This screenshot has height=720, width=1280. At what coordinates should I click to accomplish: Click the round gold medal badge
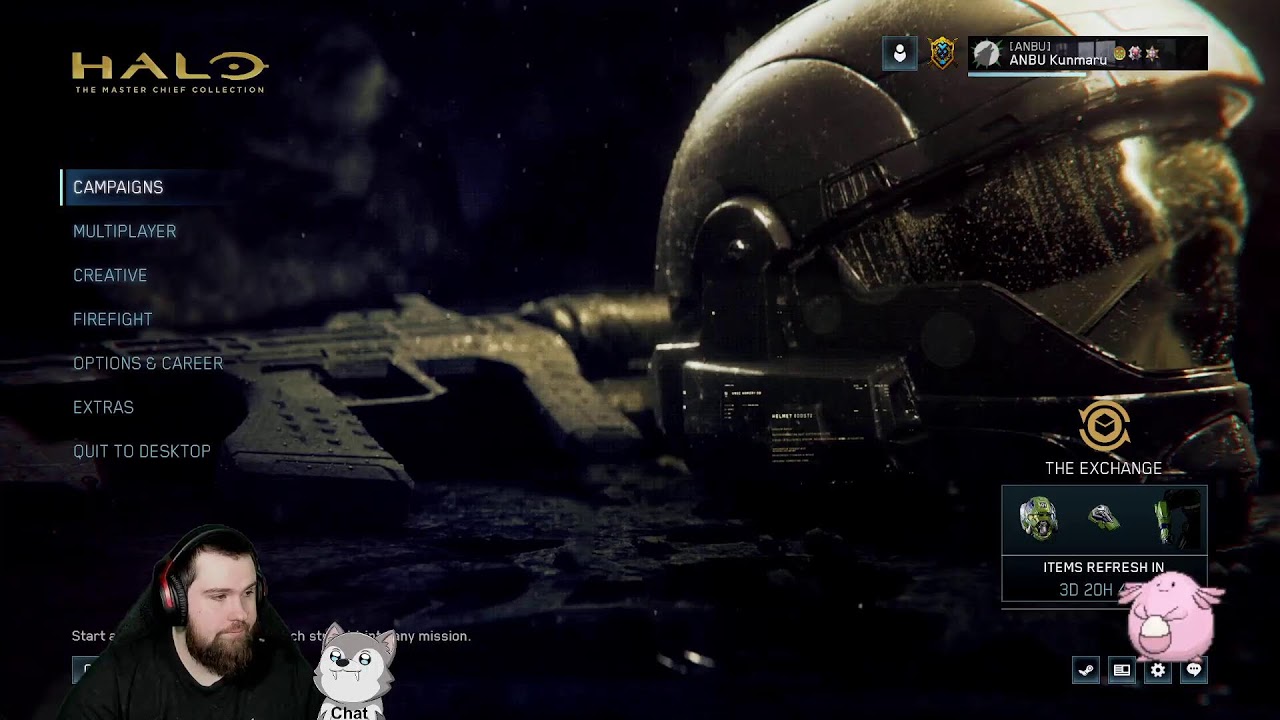point(1120,53)
